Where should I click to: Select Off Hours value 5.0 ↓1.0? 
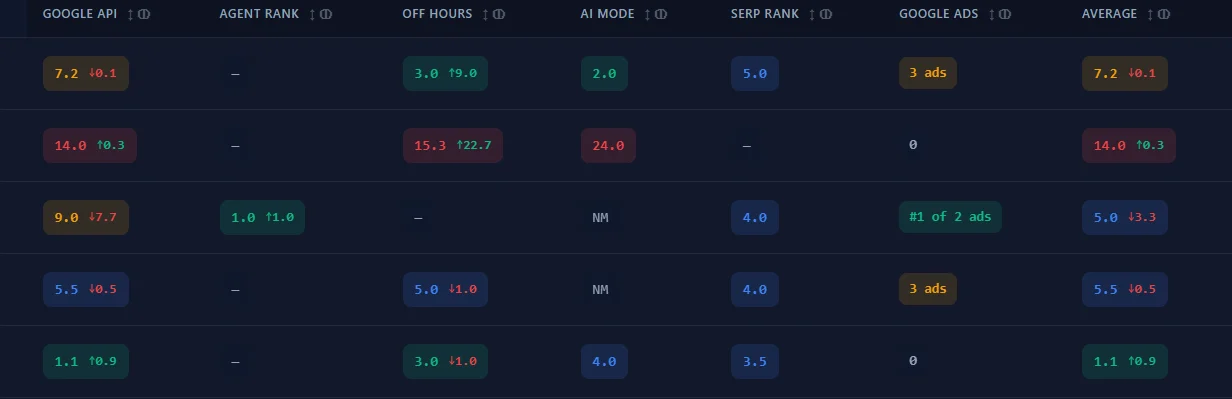tap(445, 289)
